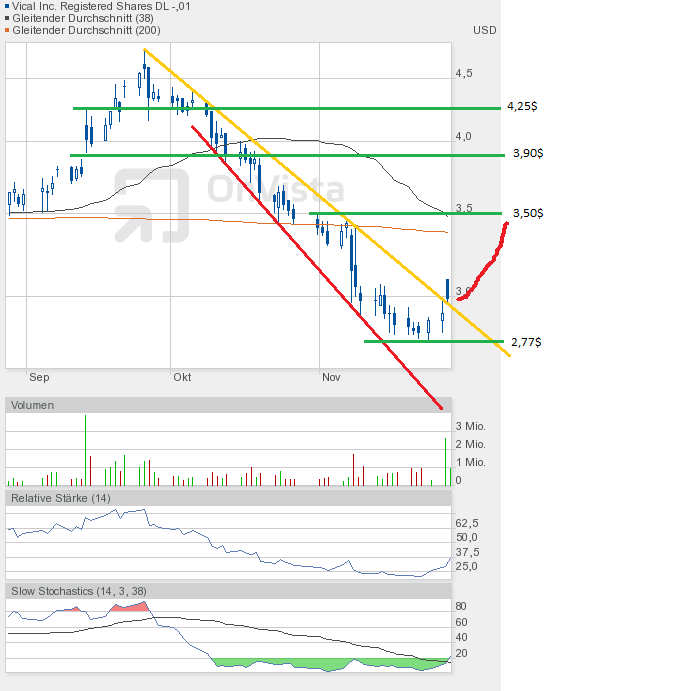Click the 3 Mio. volume axis label

pos(471,426)
